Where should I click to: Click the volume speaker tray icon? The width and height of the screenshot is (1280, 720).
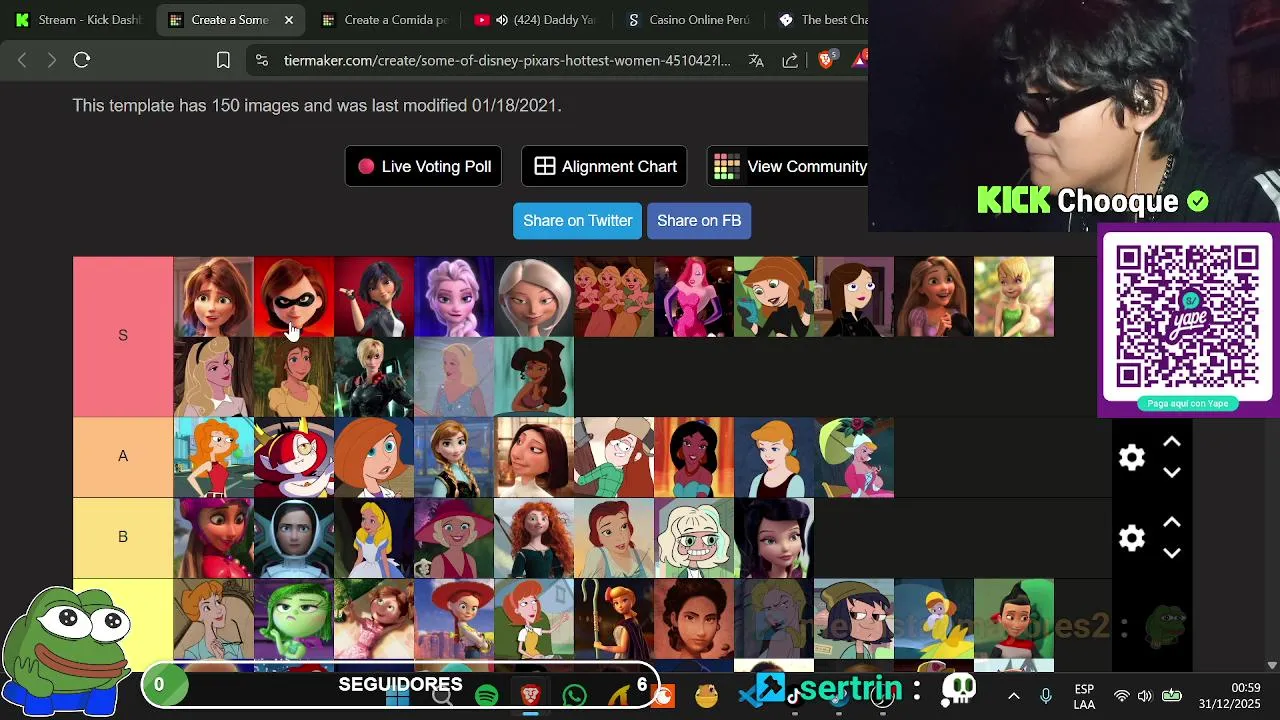coord(1145,696)
